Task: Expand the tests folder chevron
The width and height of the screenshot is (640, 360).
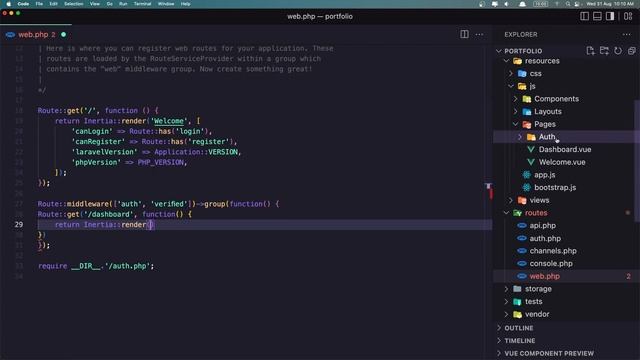Action: point(507,302)
